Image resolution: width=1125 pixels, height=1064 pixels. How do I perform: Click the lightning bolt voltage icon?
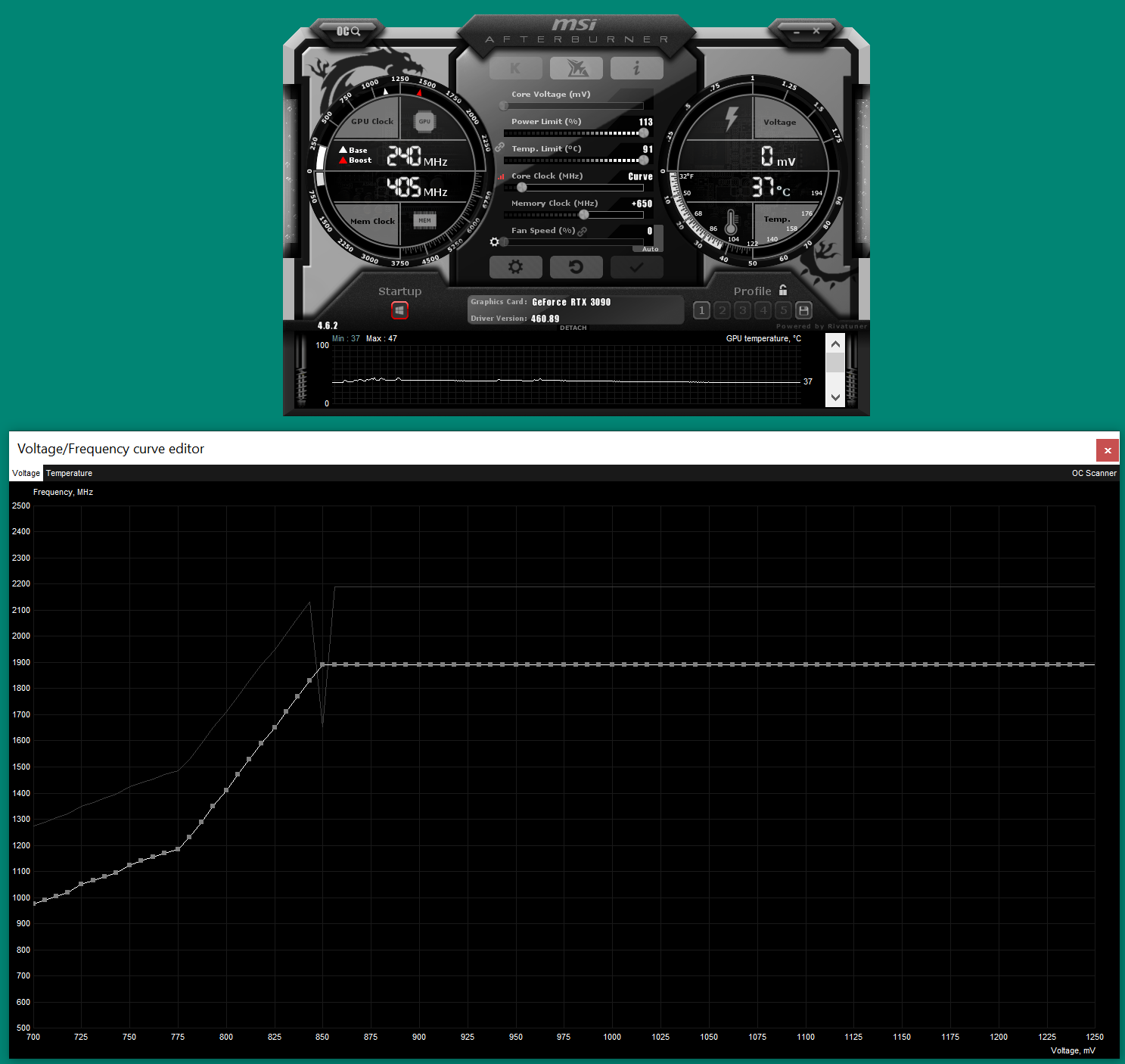click(x=732, y=118)
